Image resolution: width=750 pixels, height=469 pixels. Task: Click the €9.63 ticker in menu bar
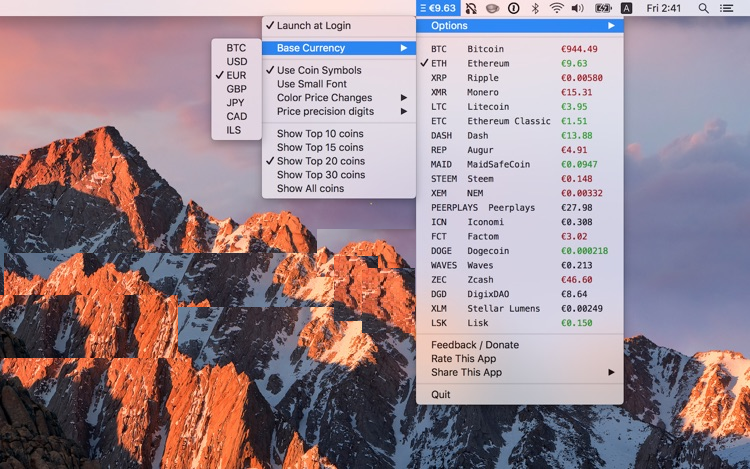[x=438, y=8]
